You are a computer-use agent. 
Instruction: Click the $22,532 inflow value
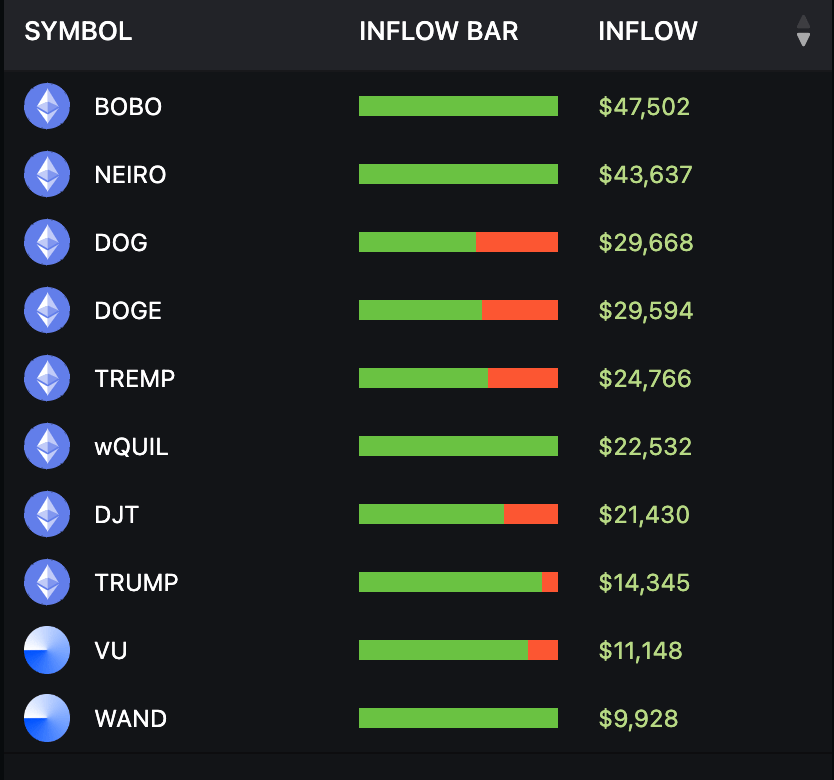[645, 446]
